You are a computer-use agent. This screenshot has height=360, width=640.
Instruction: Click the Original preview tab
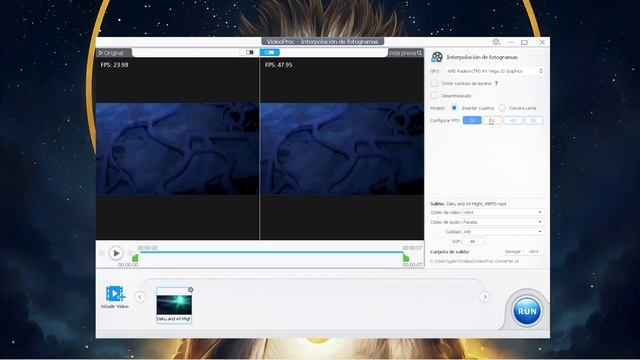tap(111, 53)
